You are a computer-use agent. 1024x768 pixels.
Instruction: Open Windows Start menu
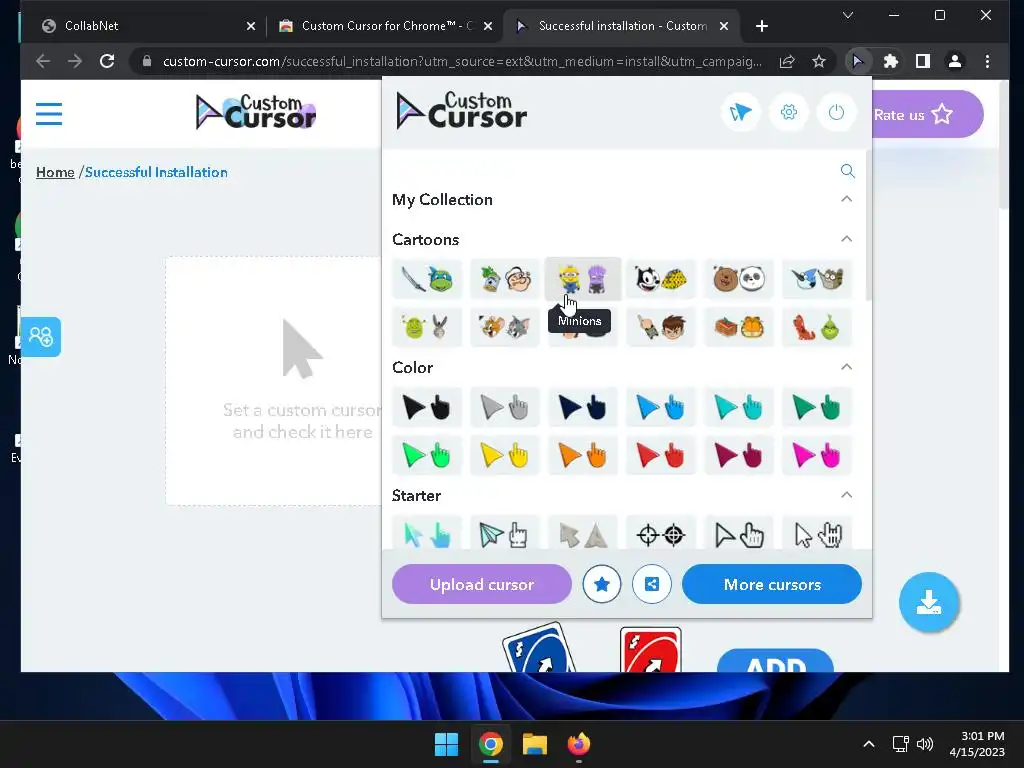coord(447,744)
